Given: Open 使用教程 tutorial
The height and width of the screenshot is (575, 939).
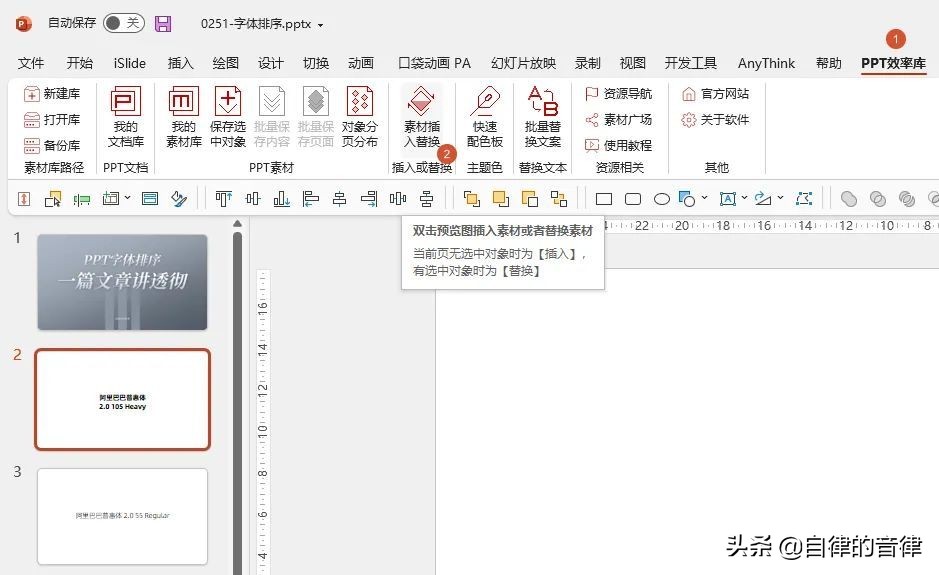Looking at the screenshot, I should click(x=619, y=145).
